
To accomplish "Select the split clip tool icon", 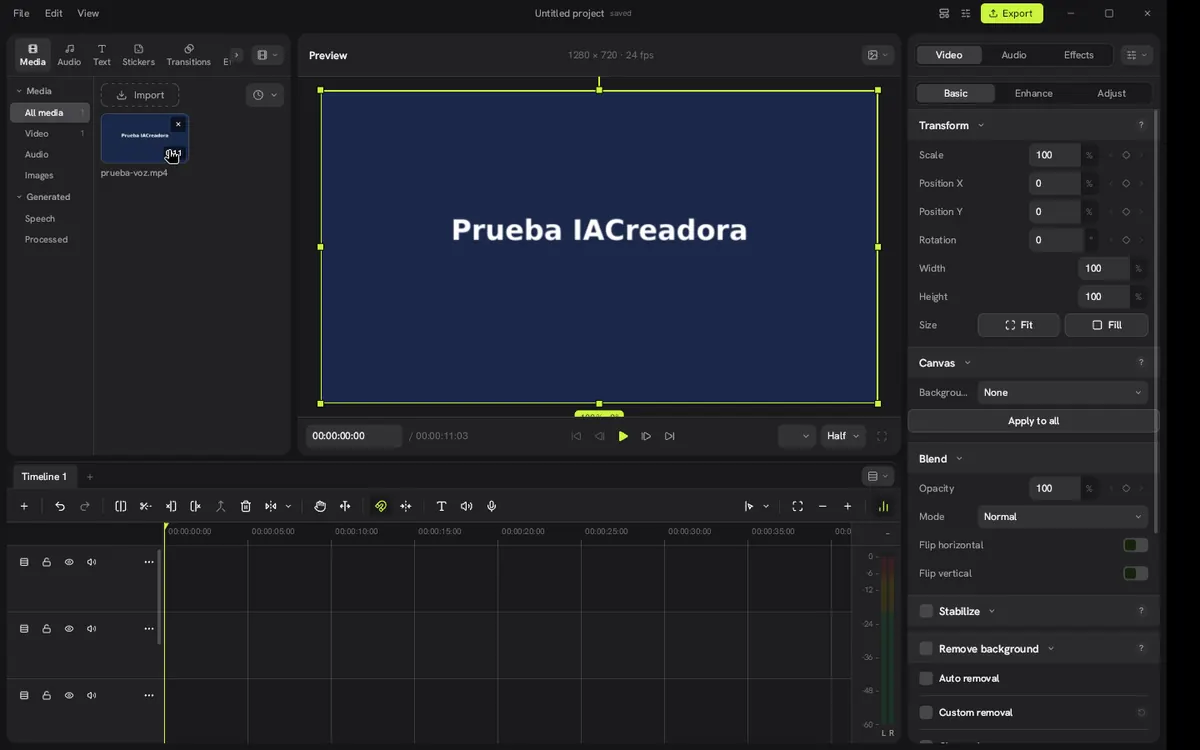I will [121, 506].
